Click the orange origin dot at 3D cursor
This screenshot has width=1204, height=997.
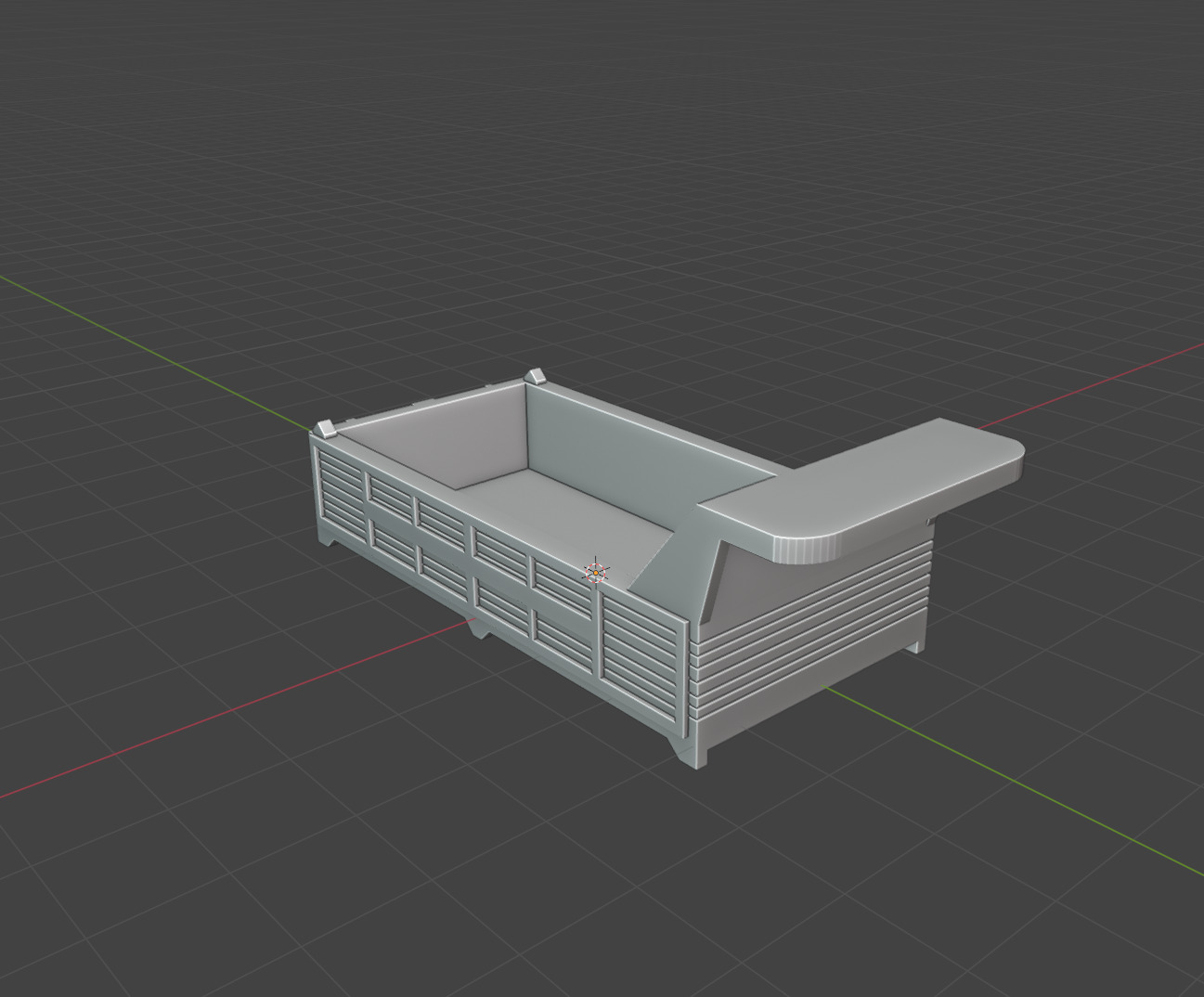[x=595, y=573]
